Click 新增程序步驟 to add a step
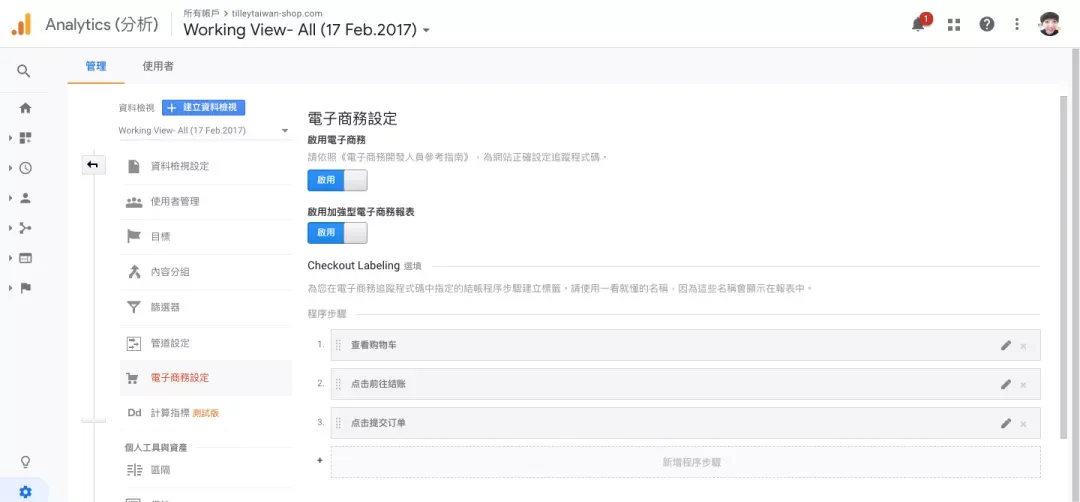The image size is (1080, 502). click(685, 462)
